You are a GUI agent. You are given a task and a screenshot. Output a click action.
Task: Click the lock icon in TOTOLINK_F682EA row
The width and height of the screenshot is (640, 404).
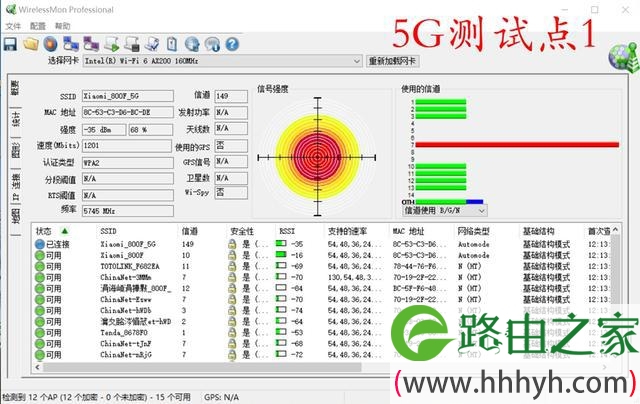232,266
